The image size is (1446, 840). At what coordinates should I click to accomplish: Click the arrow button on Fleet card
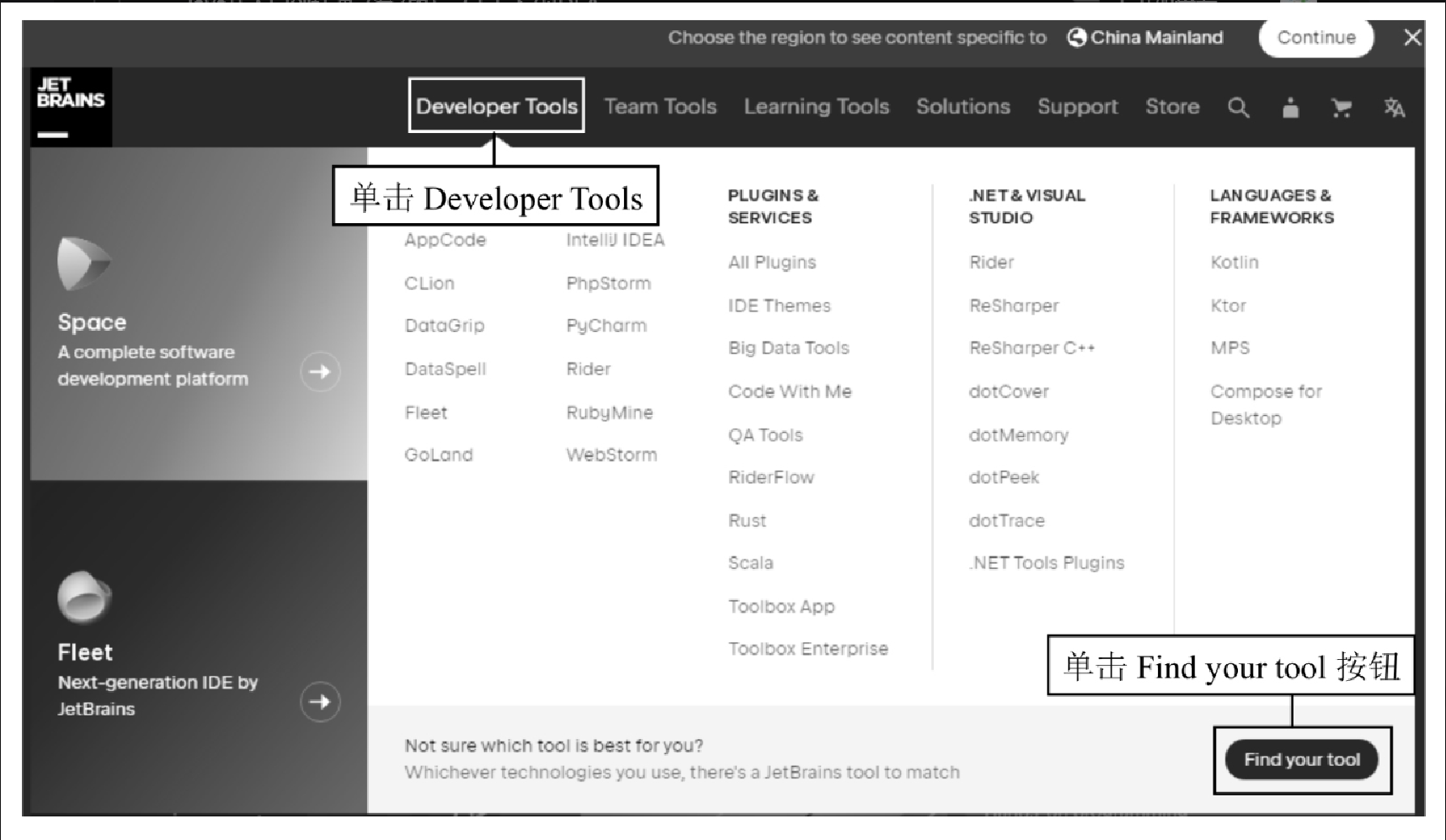point(320,701)
